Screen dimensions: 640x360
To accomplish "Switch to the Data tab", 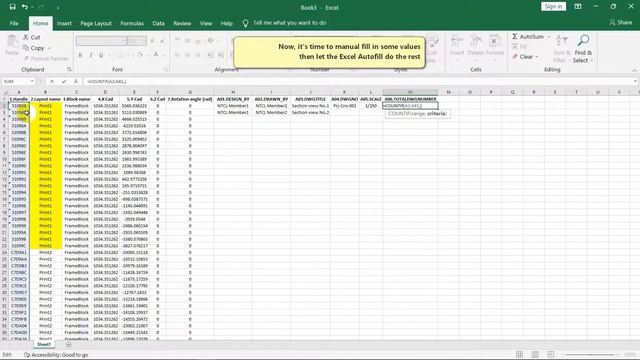I will [158, 23].
